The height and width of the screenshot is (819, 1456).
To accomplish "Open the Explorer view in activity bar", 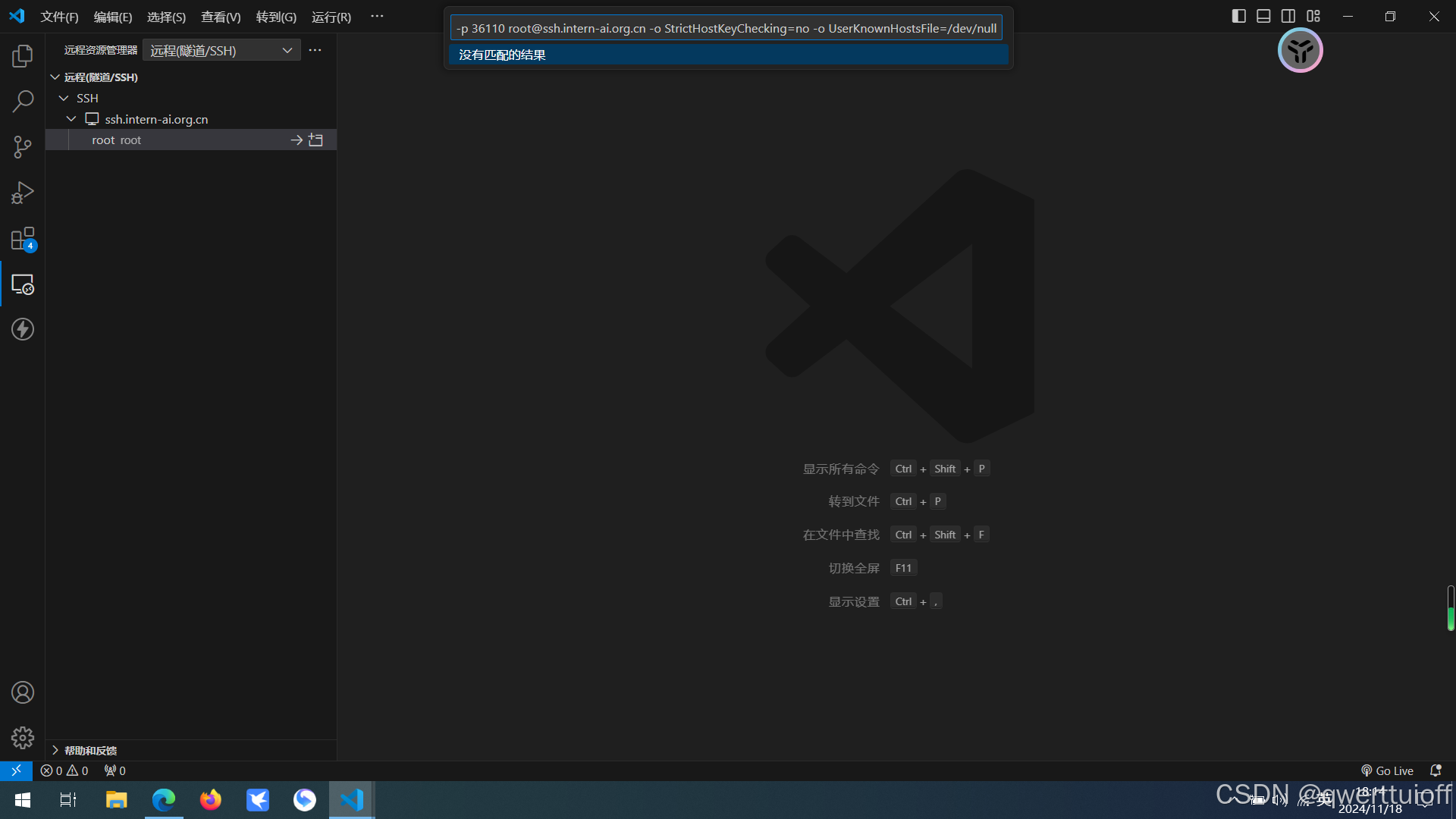I will point(23,56).
